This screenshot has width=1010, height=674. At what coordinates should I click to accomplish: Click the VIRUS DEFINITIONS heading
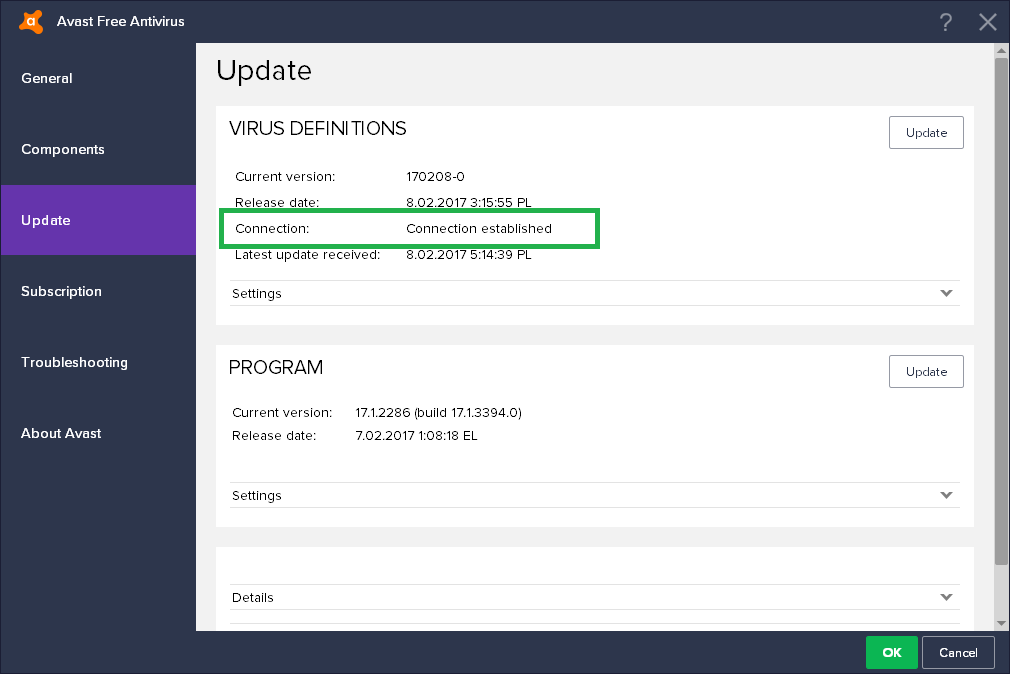click(x=318, y=128)
